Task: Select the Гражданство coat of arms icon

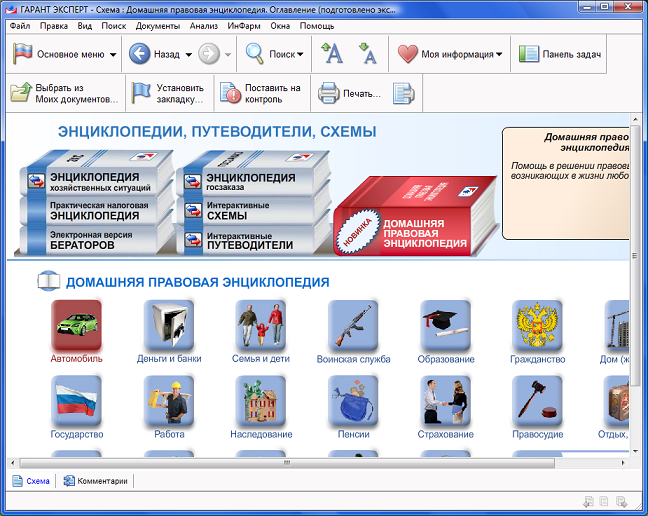Action: [537, 325]
